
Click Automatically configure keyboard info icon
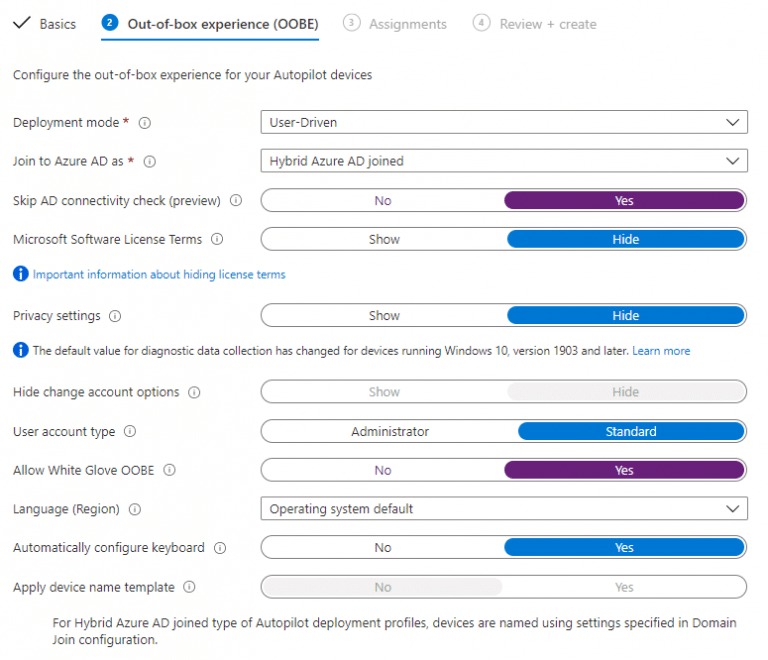tap(220, 548)
